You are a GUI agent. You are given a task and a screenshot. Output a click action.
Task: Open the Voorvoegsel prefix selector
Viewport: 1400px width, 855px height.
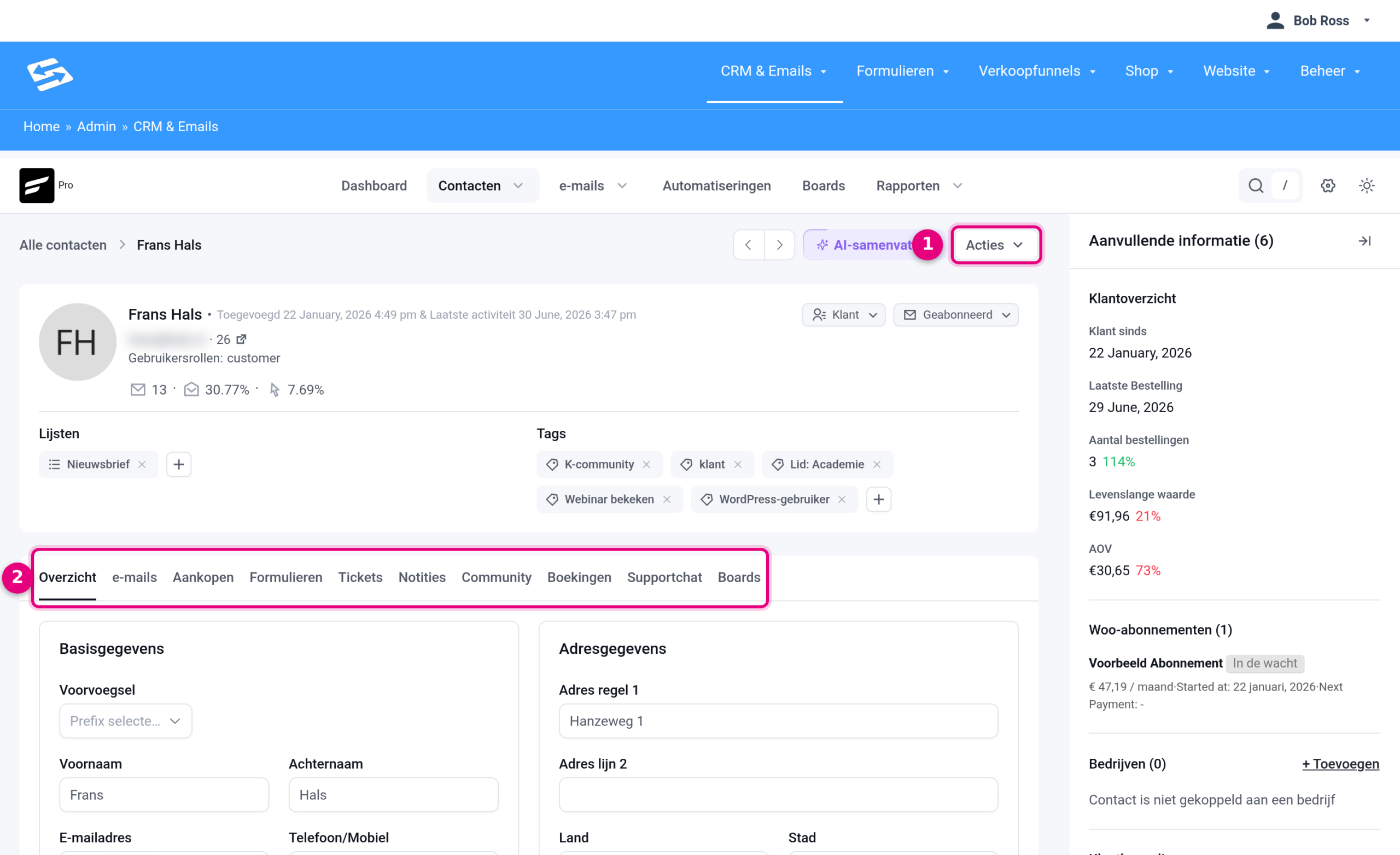tap(126, 721)
